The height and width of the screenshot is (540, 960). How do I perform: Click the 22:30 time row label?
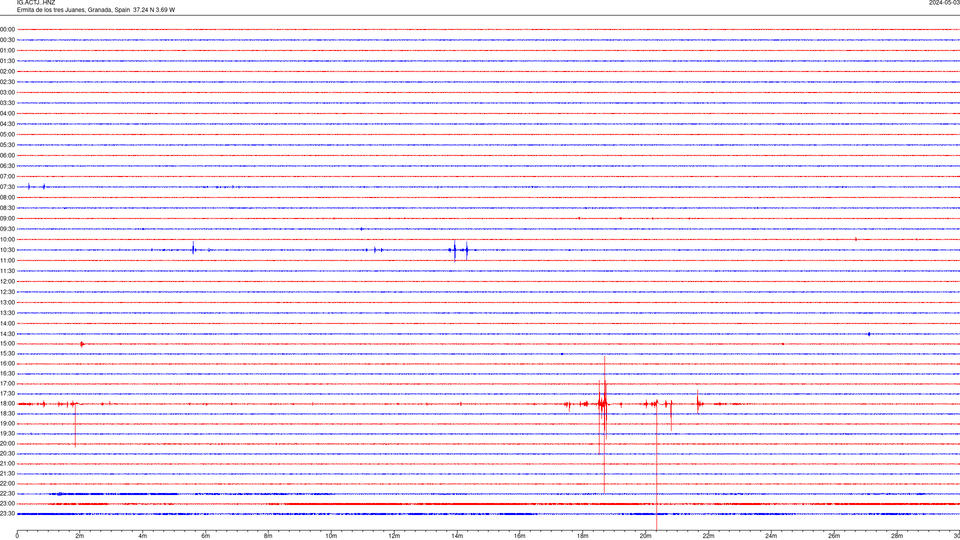pos(7,493)
